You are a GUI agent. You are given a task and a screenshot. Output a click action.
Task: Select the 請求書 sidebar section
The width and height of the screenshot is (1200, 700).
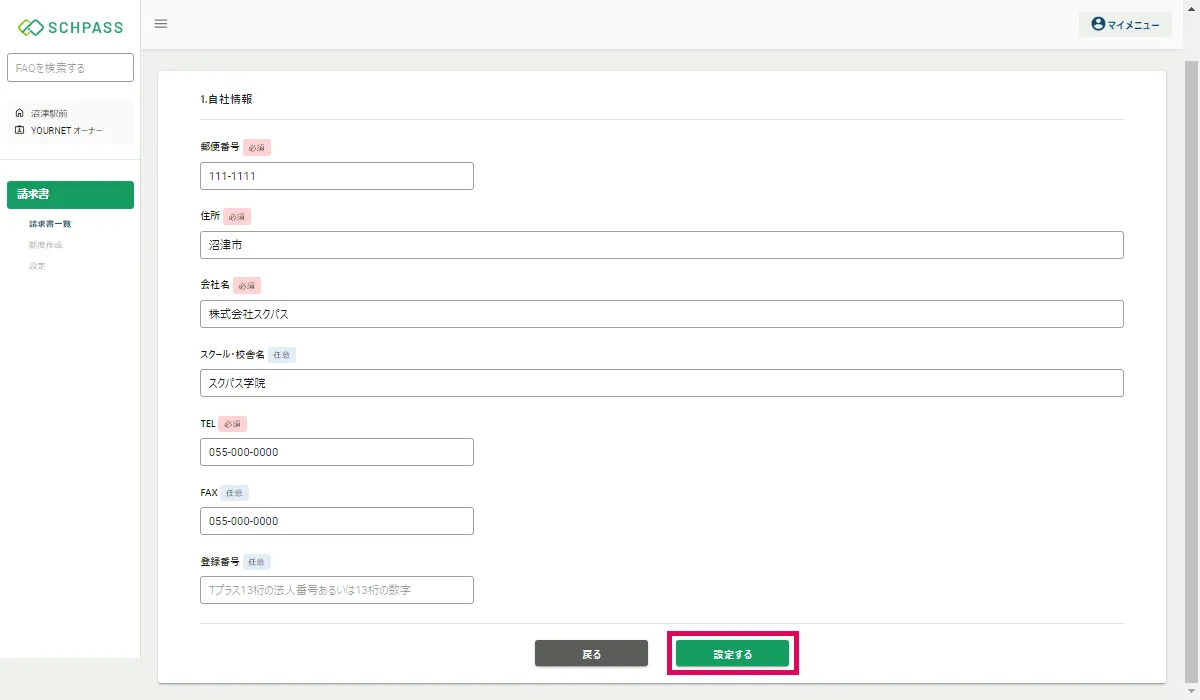(x=70, y=194)
